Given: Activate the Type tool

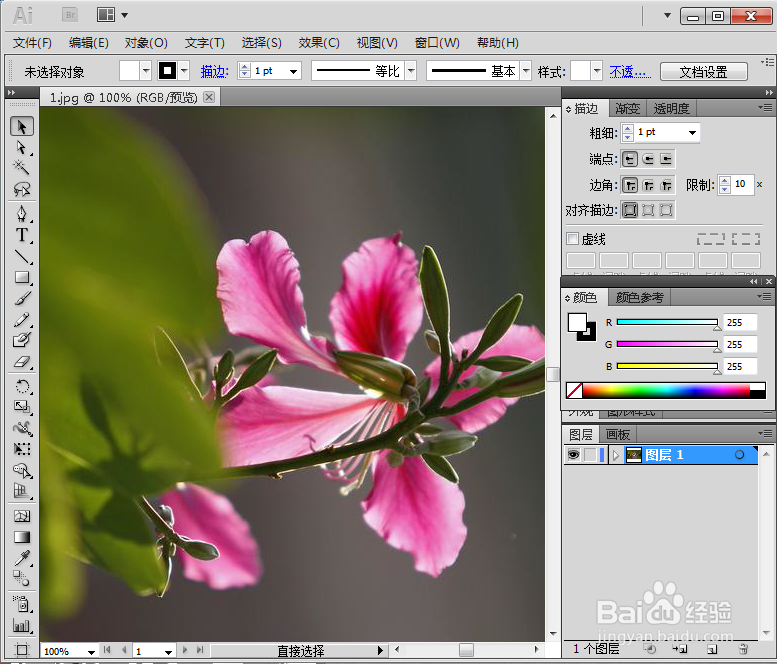Looking at the screenshot, I should coord(22,235).
